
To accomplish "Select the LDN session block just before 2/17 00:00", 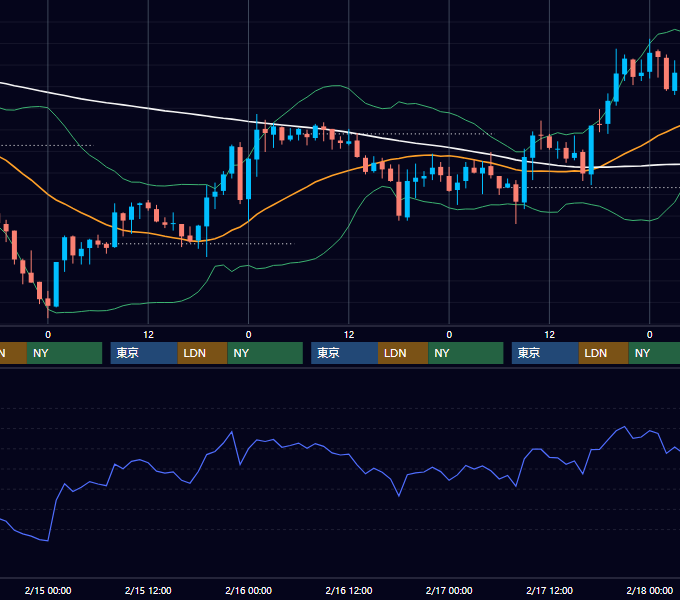I will [403, 353].
